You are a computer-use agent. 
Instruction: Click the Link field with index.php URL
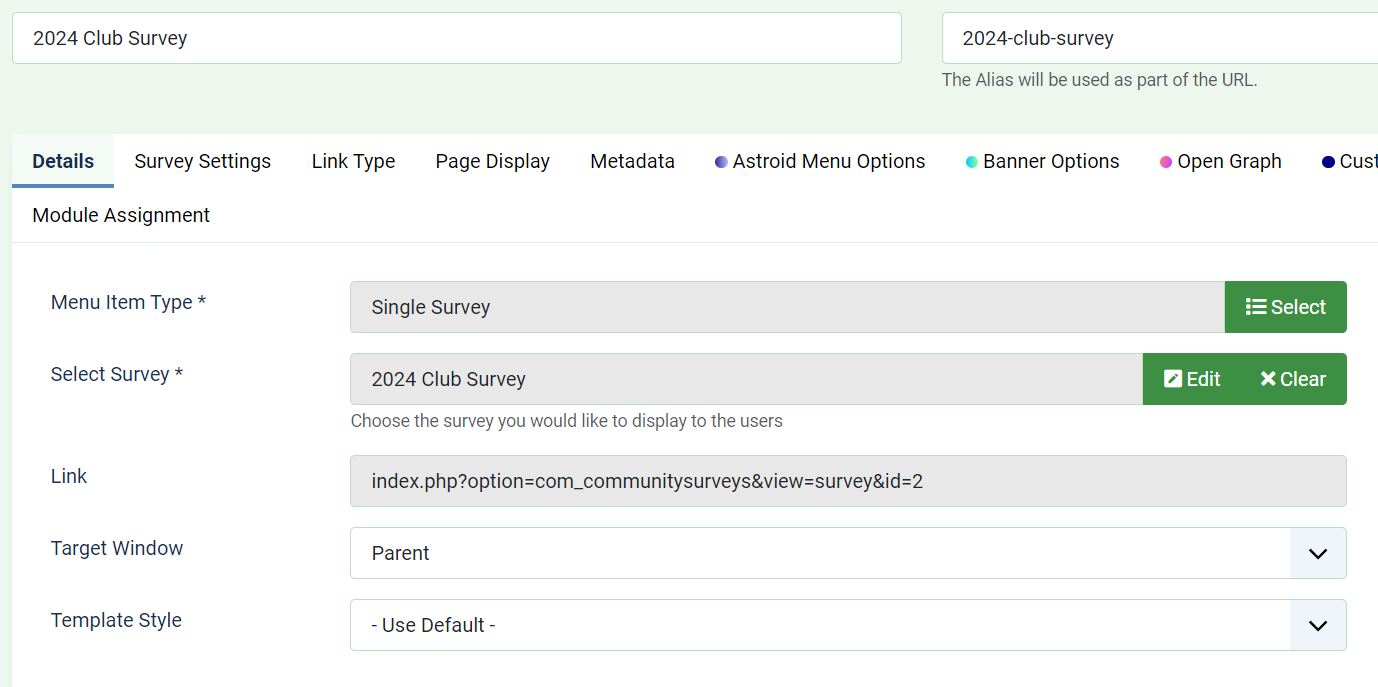click(848, 481)
